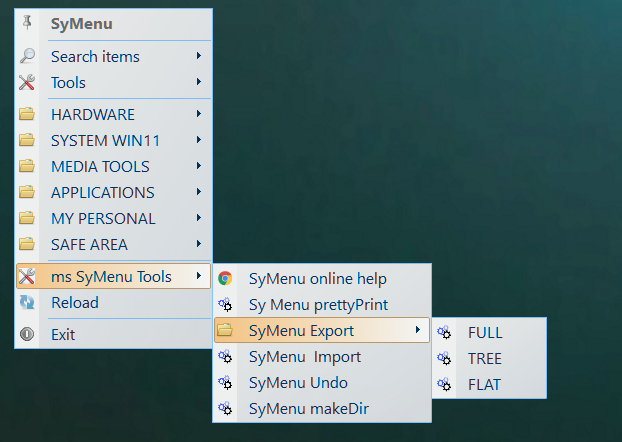Run SyMenu Undo
Image resolution: width=622 pixels, height=442 pixels.
pos(322,382)
